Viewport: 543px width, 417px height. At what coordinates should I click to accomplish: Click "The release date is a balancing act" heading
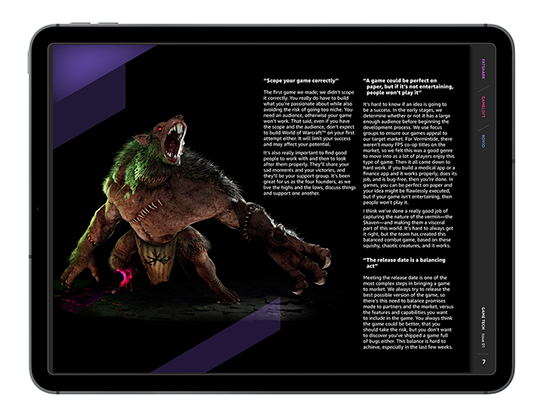pyautogui.click(x=404, y=263)
